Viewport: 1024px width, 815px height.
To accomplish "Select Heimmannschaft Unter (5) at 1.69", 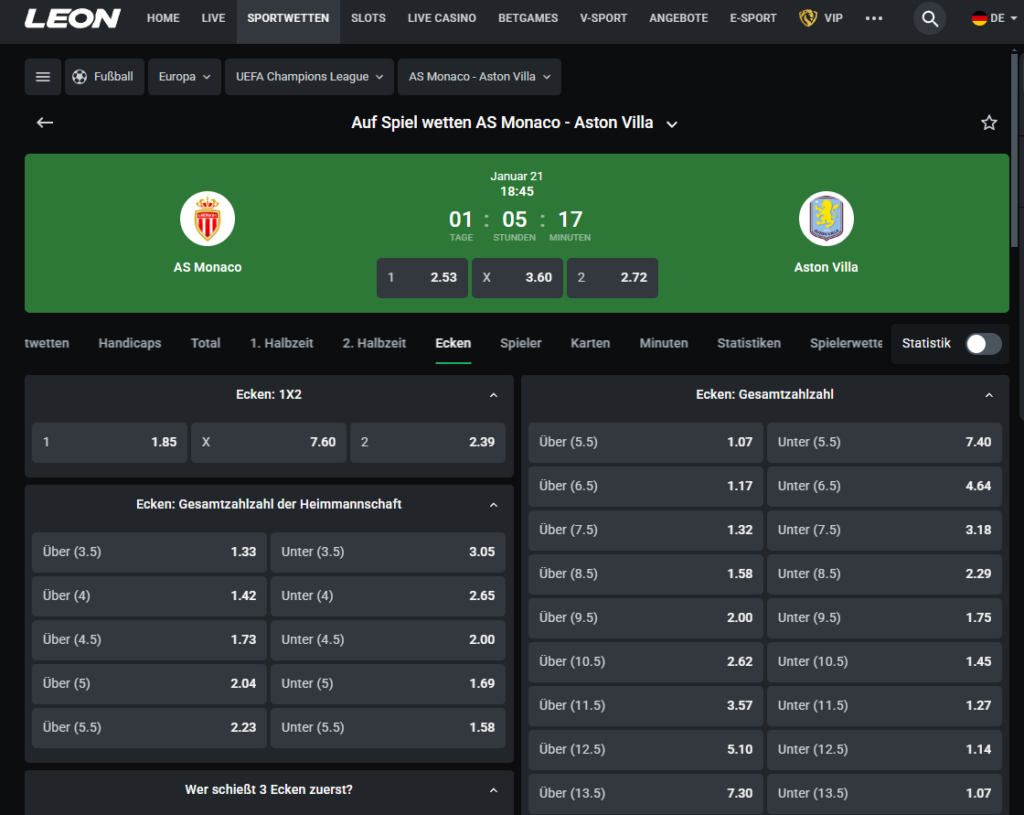I will click(x=388, y=684).
